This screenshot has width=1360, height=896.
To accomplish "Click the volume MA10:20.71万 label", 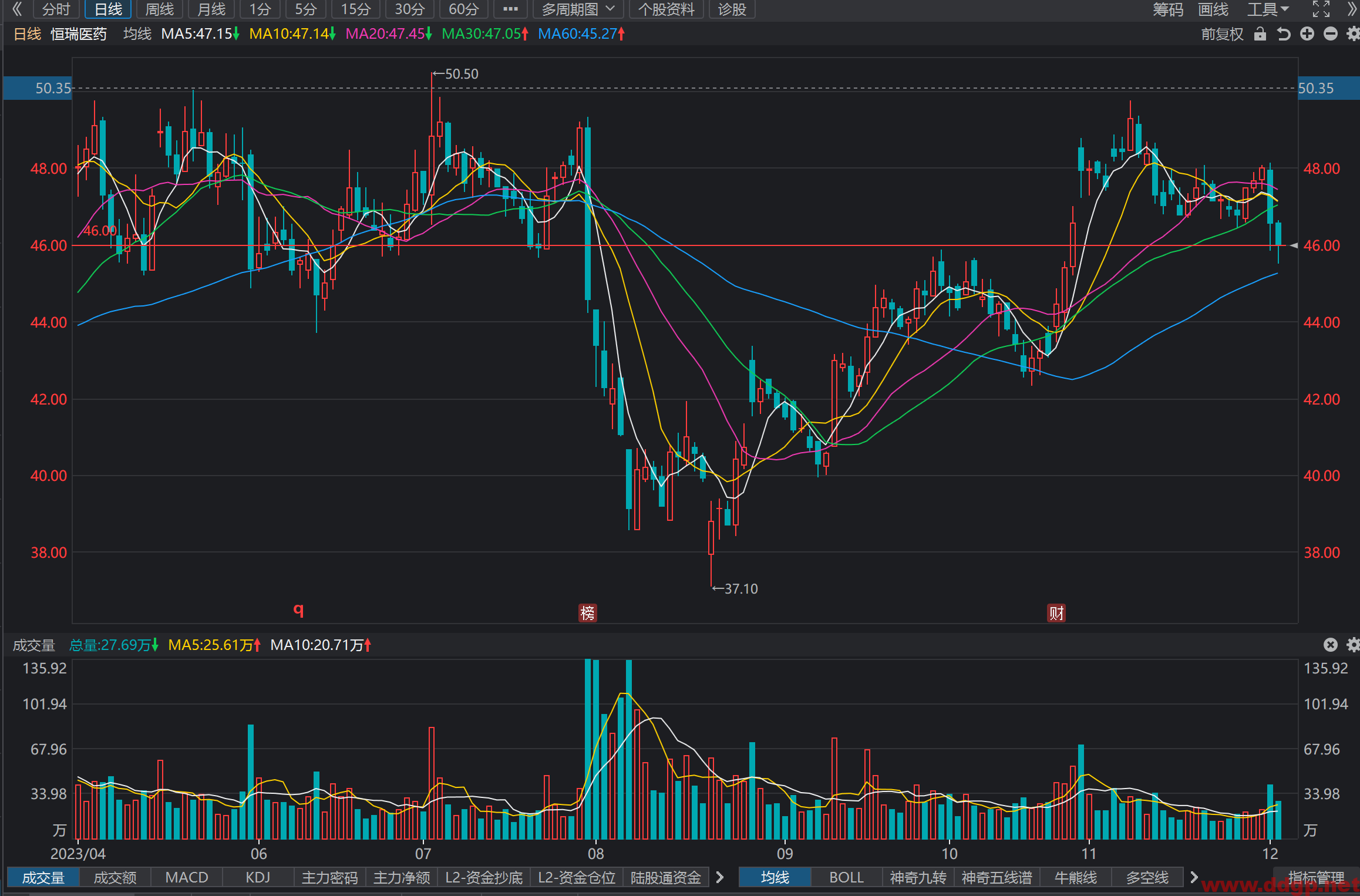I will click(321, 645).
